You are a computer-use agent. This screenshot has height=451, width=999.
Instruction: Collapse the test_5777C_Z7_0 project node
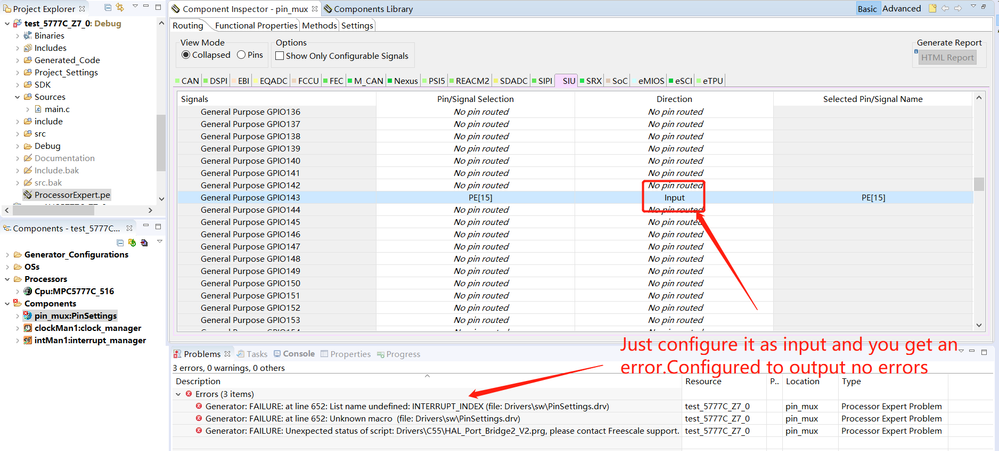point(7,24)
